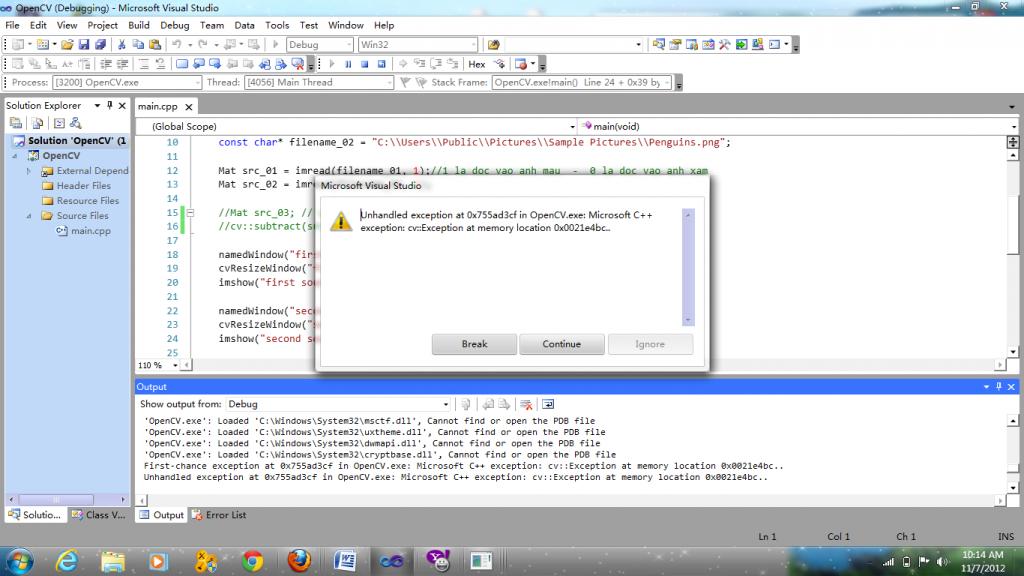Click the Save All toolbar icon

pos(100,45)
